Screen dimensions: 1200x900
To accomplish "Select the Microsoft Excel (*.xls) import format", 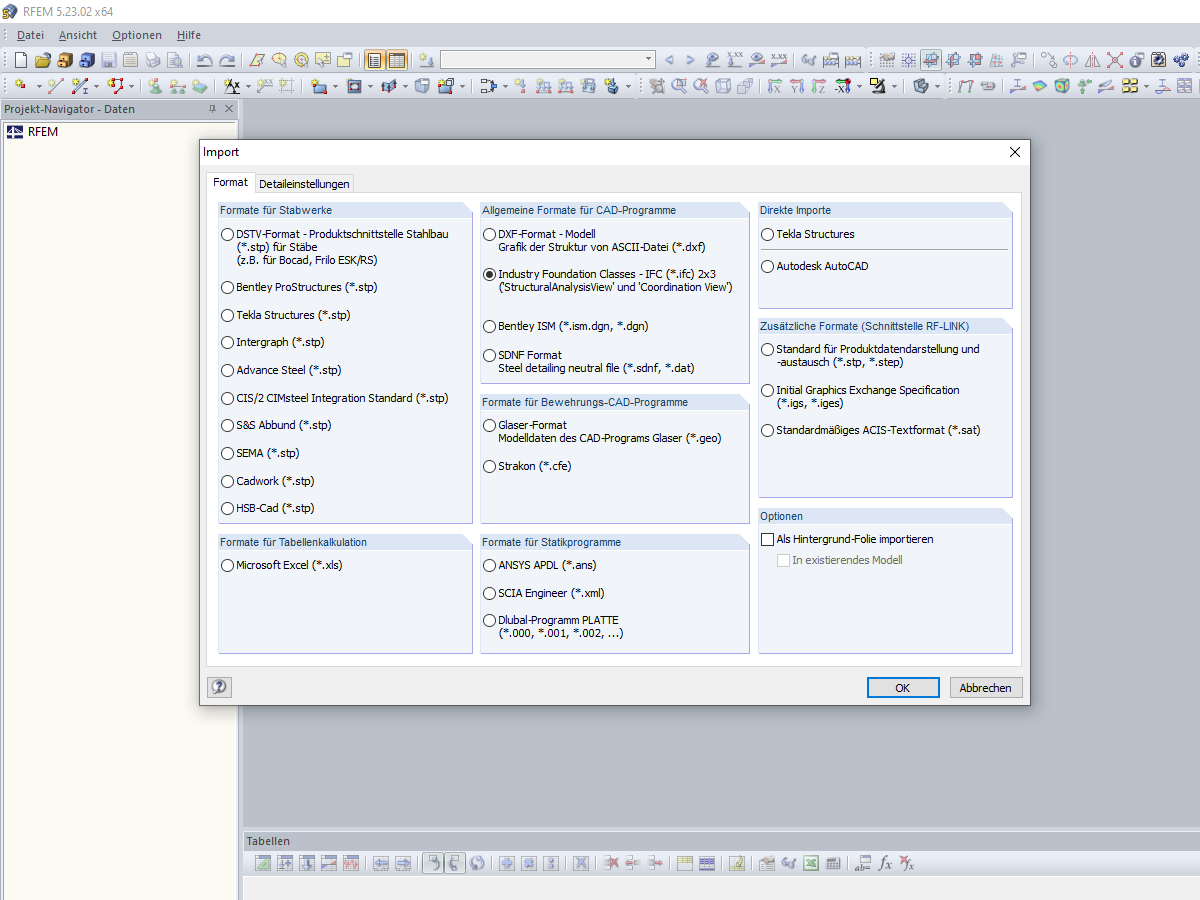I will 228,565.
